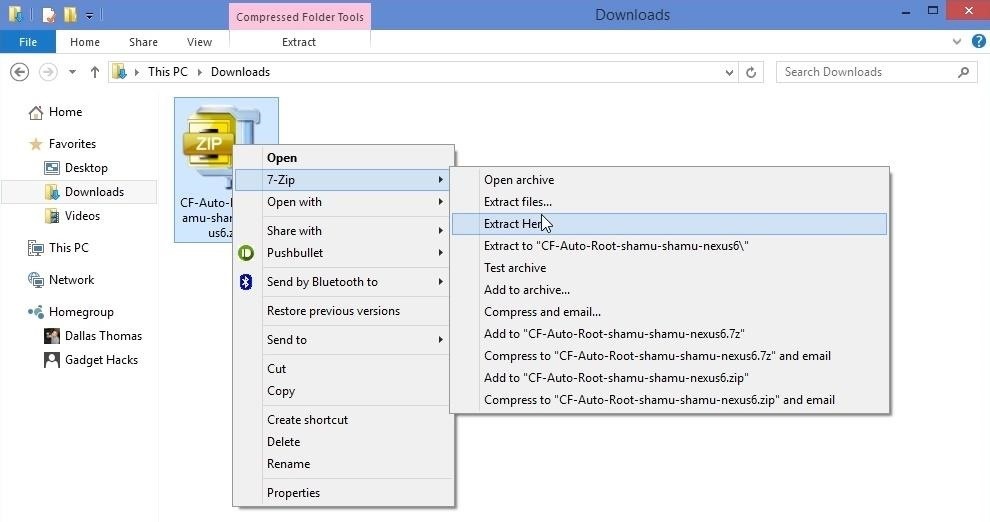
Task: Open the File tab
Action: point(28,42)
